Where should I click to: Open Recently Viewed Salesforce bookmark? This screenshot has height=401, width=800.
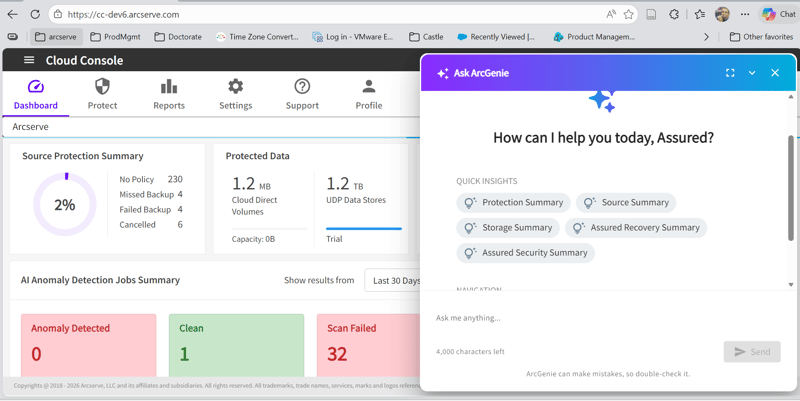click(496, 37)
